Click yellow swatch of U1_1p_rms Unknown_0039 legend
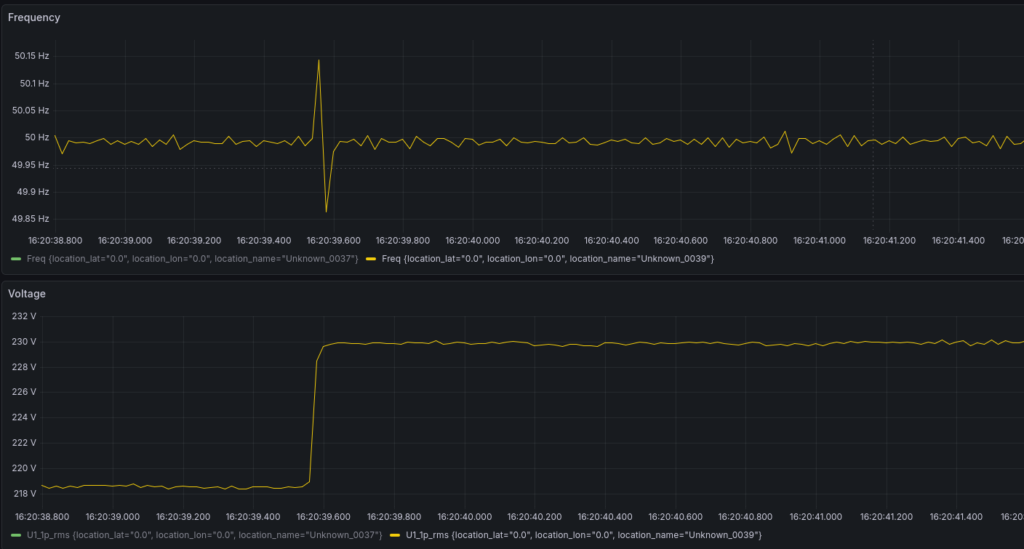The image size is (1024, 549). [394, 535]
